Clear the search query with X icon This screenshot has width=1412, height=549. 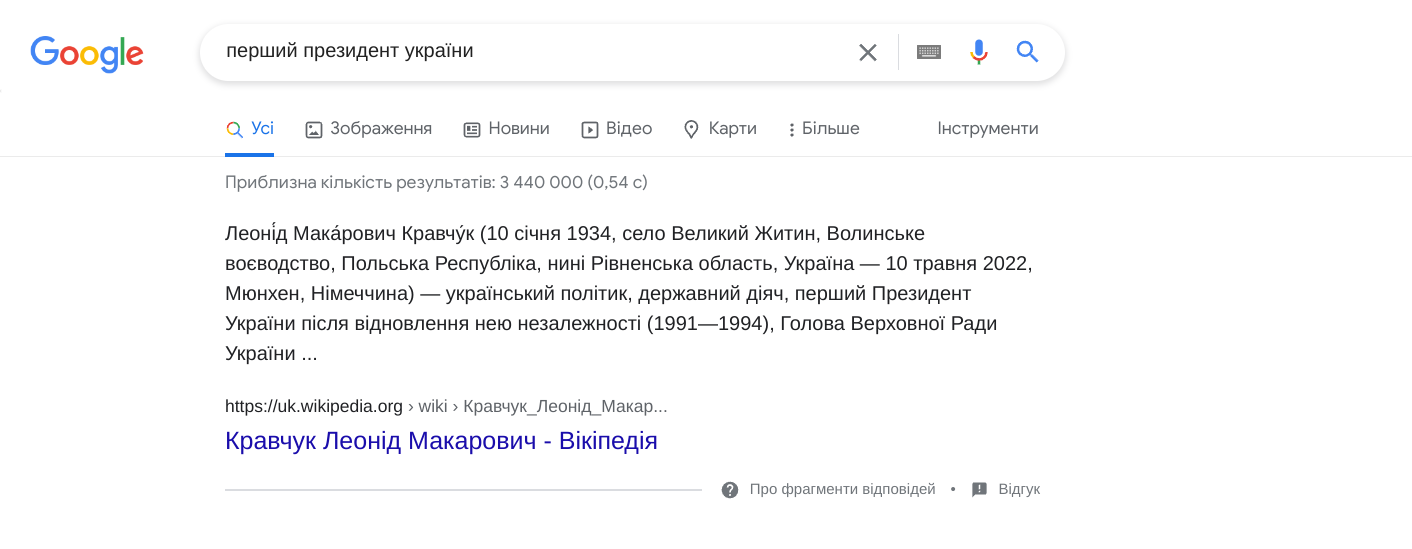point(868,52)
